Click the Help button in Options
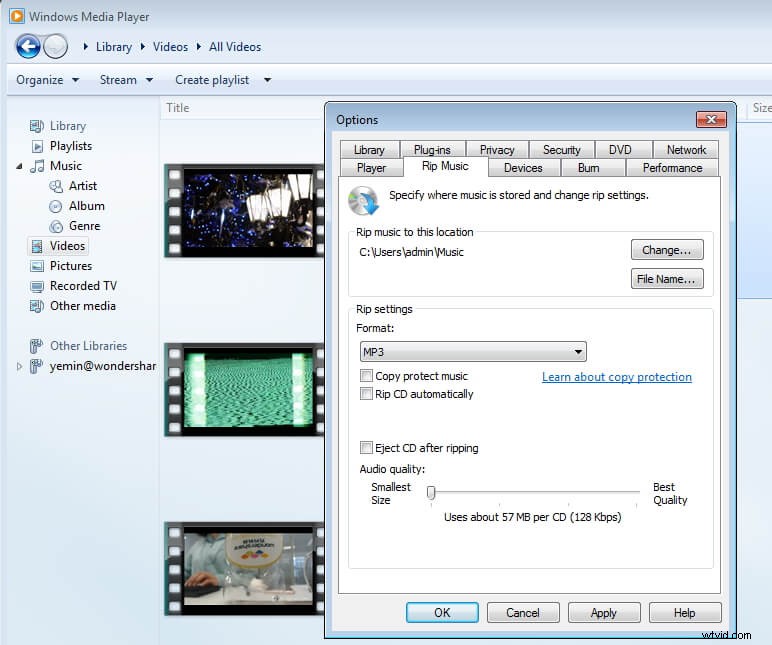Image resolution: width=772 pixels, height=645 pixels. tap(685, 613)
